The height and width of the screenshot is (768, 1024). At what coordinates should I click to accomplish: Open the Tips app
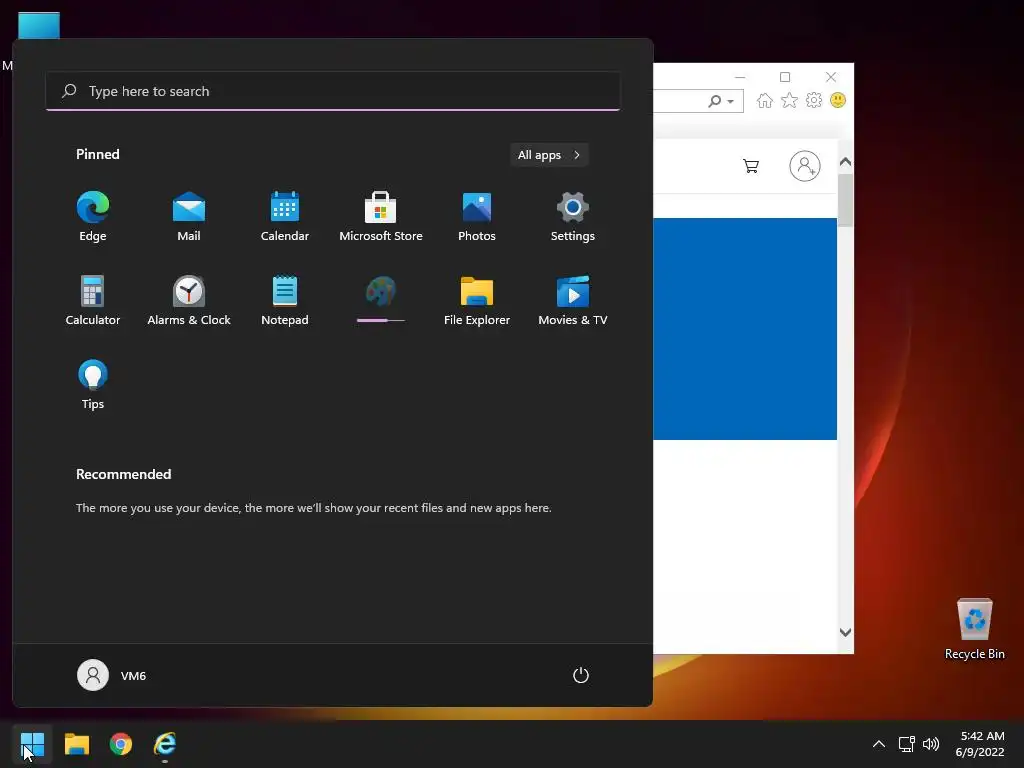[x=93, y=385]
